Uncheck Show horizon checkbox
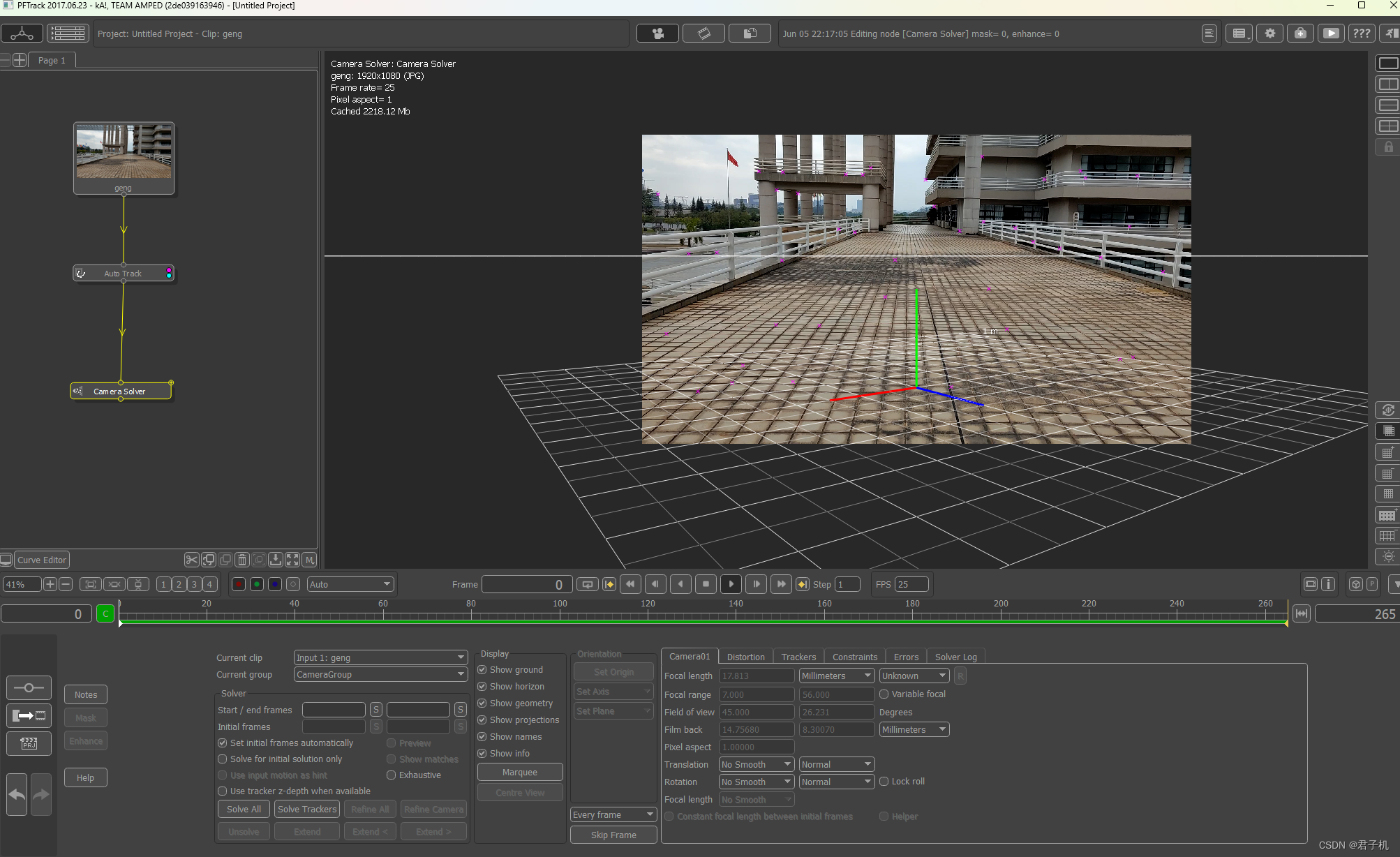 [482, 687]
